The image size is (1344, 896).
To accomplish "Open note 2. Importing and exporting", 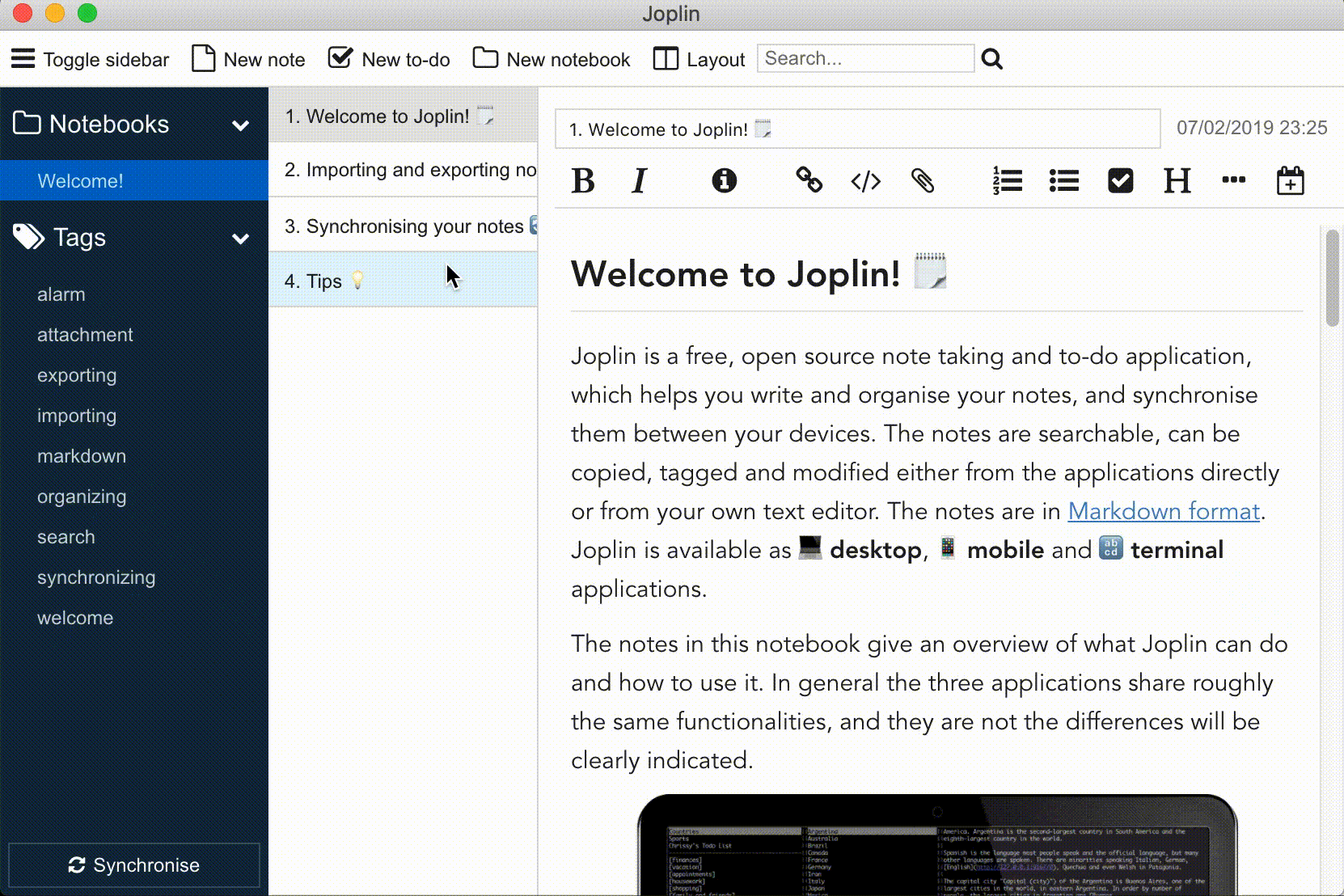I will pyautogui.click(x=403, y=170).
